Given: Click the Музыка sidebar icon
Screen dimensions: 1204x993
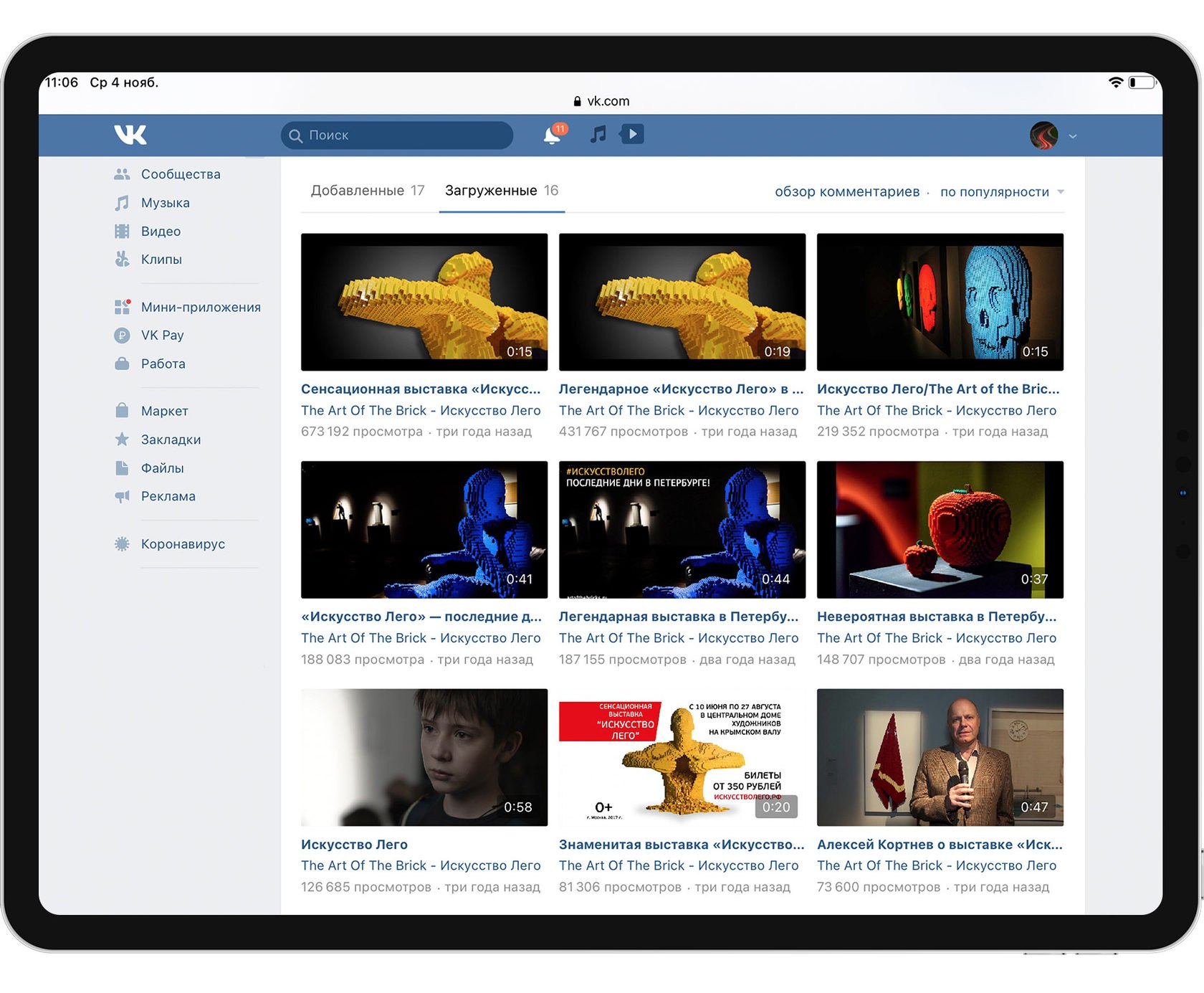Looking at the screenshot, I should tap(122, 203).
